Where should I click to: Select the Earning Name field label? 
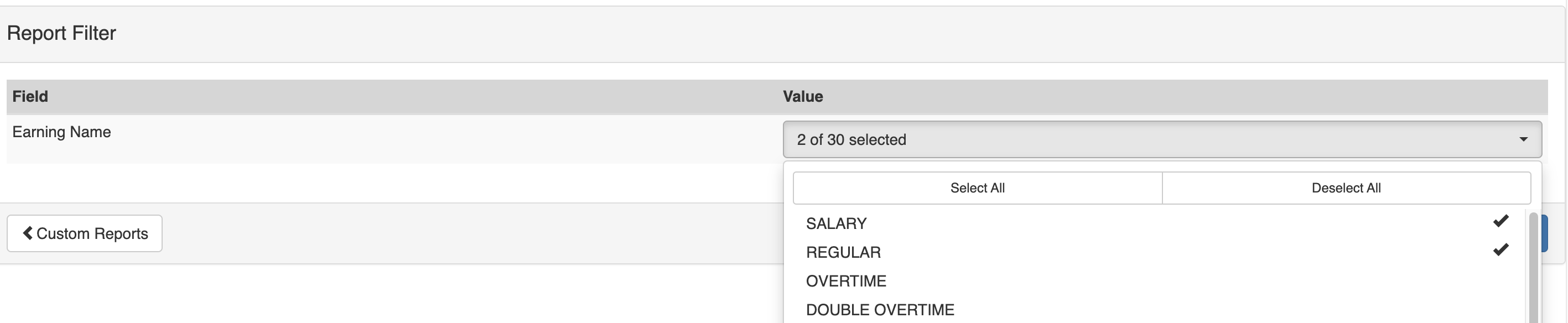[61, 132]
